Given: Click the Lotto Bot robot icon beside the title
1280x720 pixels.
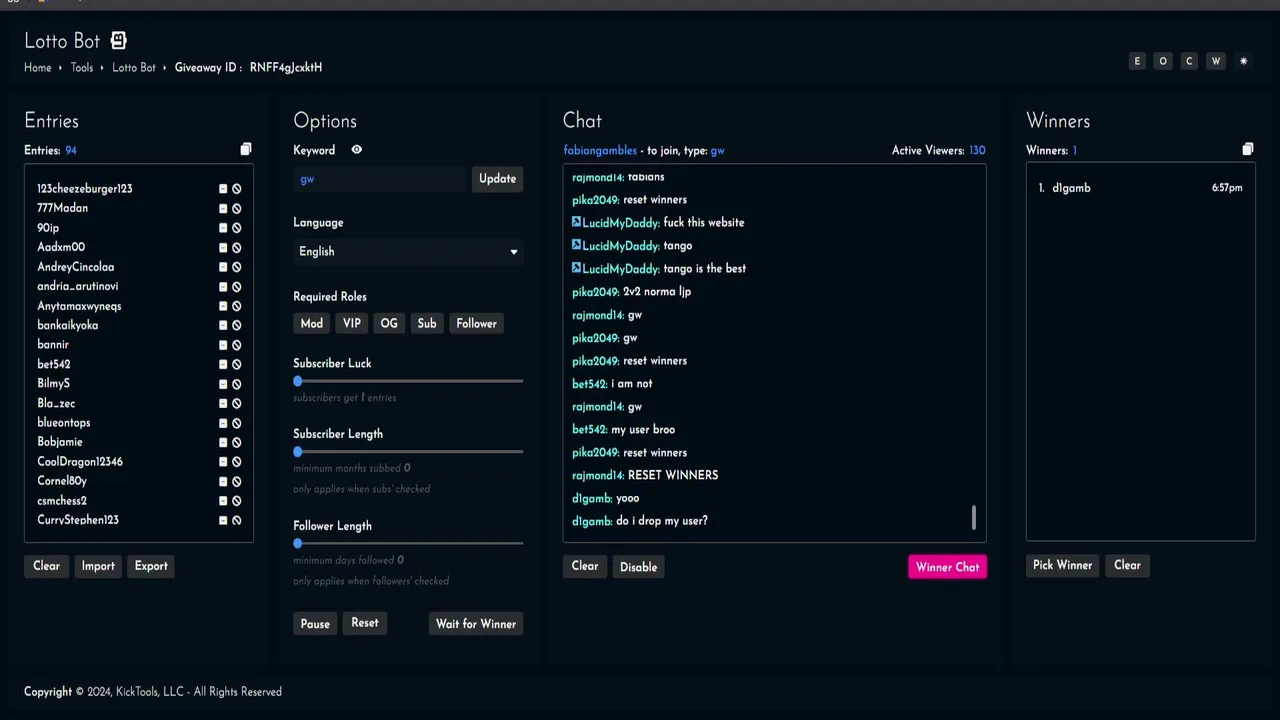Looking at the screenshot, I should [x=119, y=40].
